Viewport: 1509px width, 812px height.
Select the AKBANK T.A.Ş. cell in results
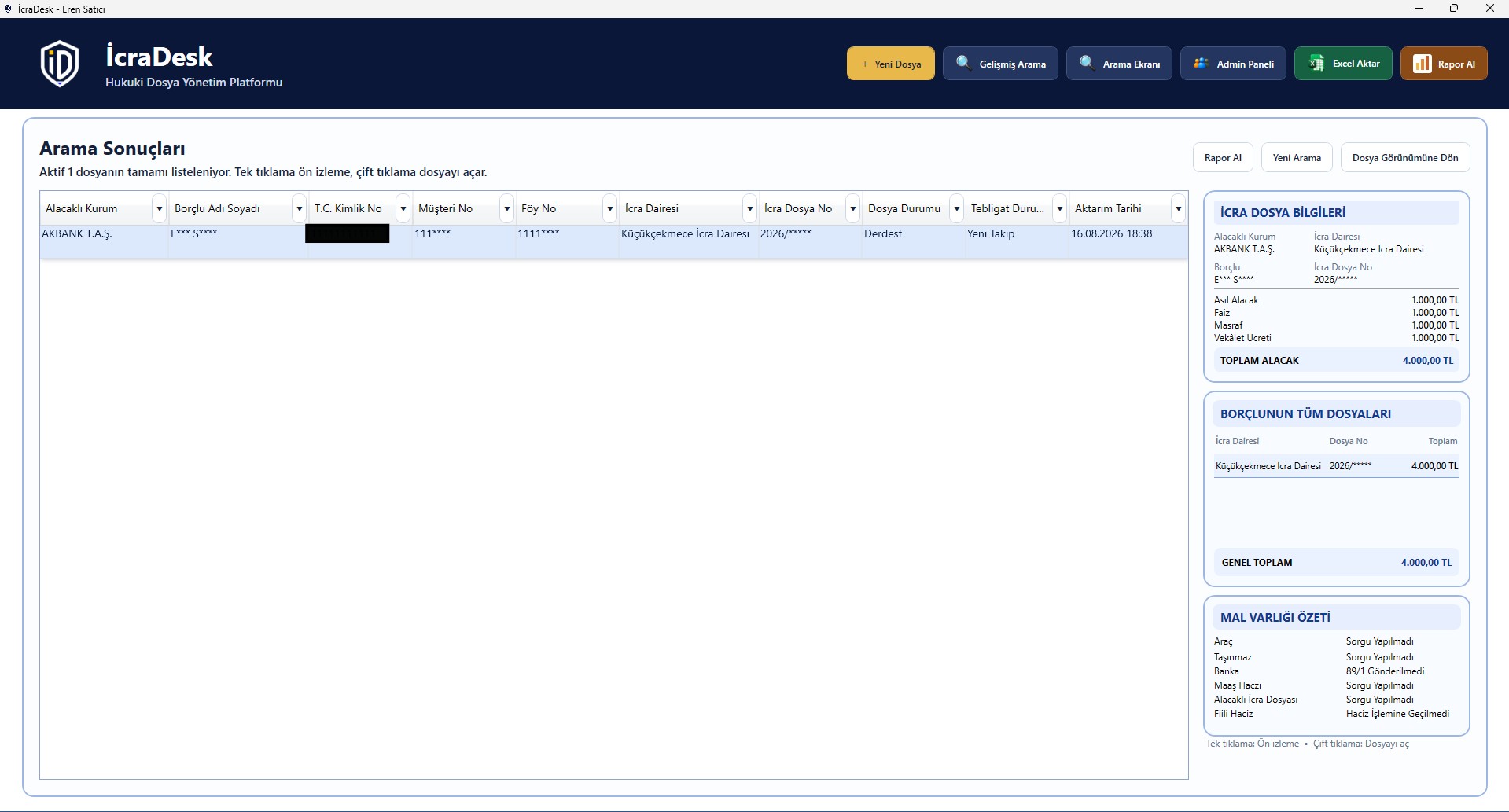[105, 241]
